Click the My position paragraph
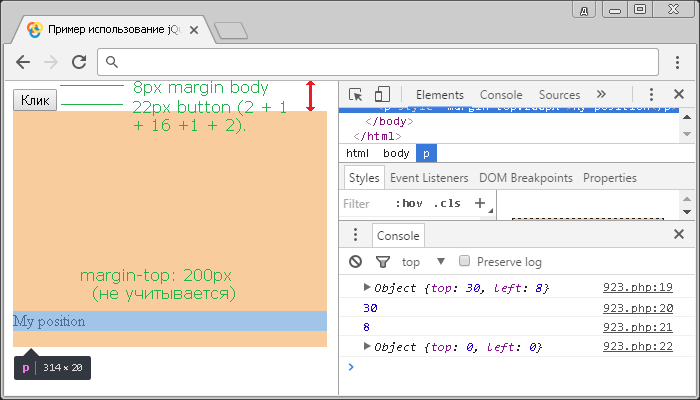This screenshot has height=400, width=700. tap(170, 321)
